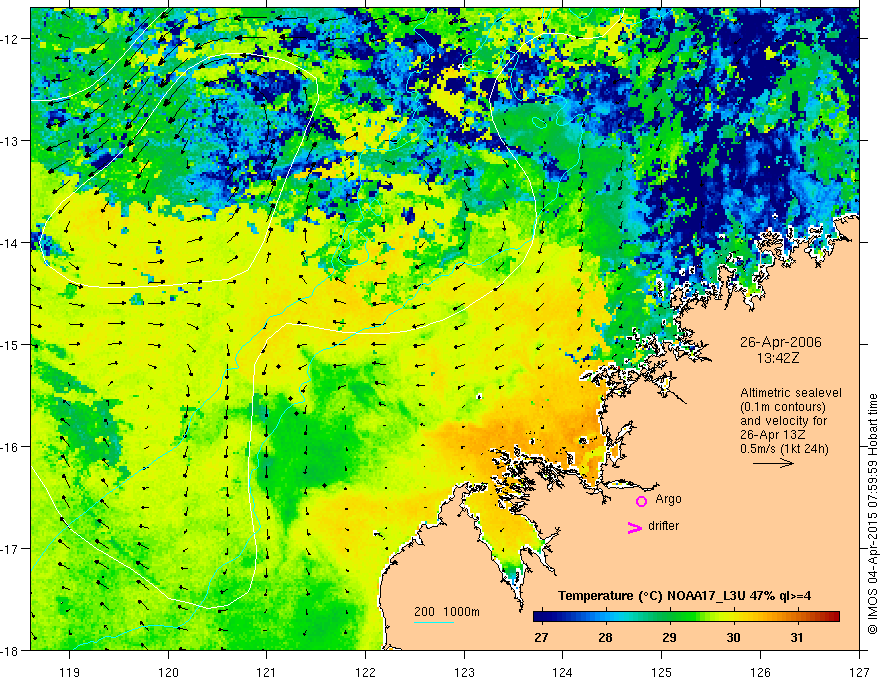Click the latitude label '-13'
Viewport: 880px width, 680px height.
11,141
